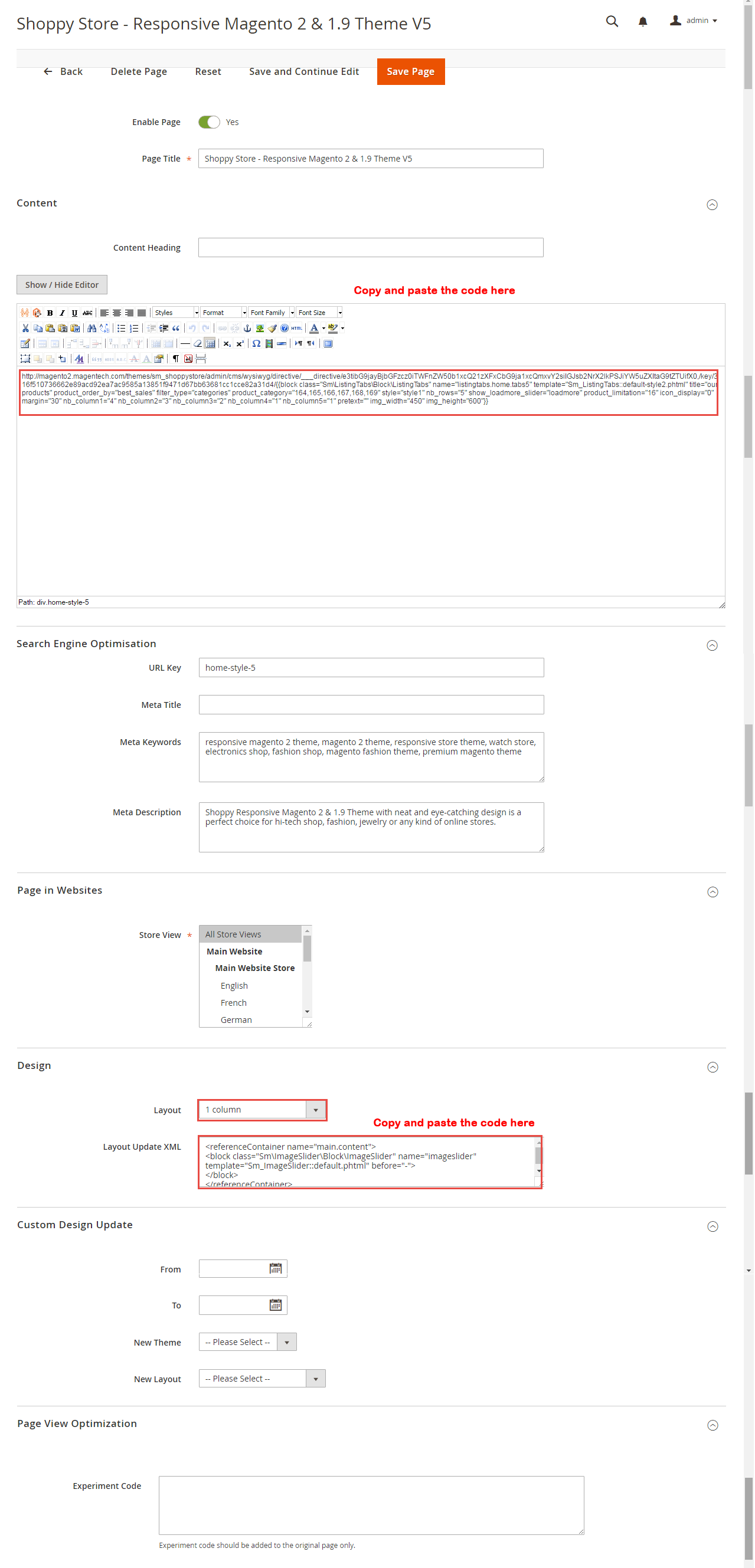Open From date calendar picker
Image resolution: width=755 pixels, height=1568 pixels.
click(275, 1268)
